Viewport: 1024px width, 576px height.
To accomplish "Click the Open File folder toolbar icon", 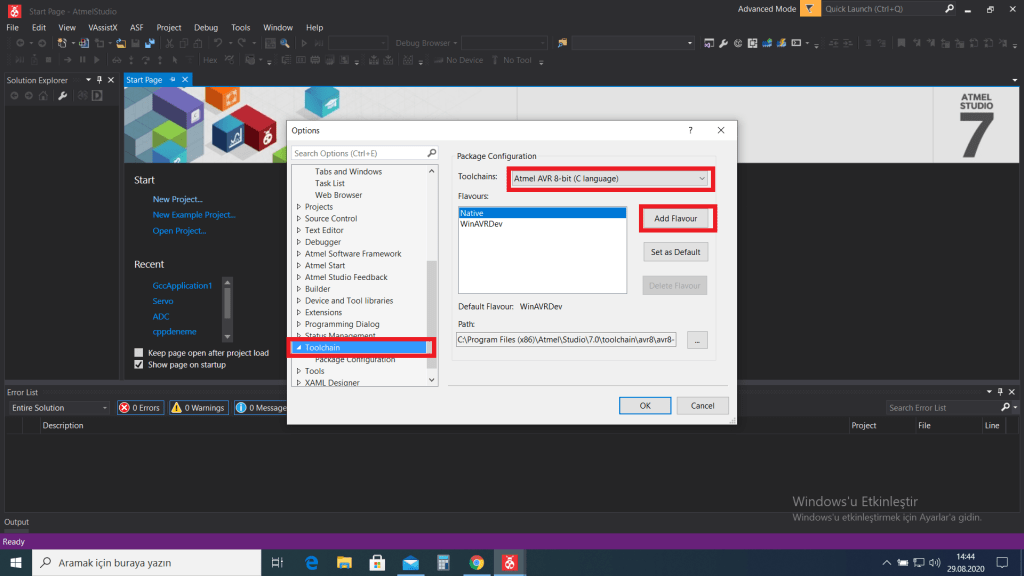I will 120,44.
